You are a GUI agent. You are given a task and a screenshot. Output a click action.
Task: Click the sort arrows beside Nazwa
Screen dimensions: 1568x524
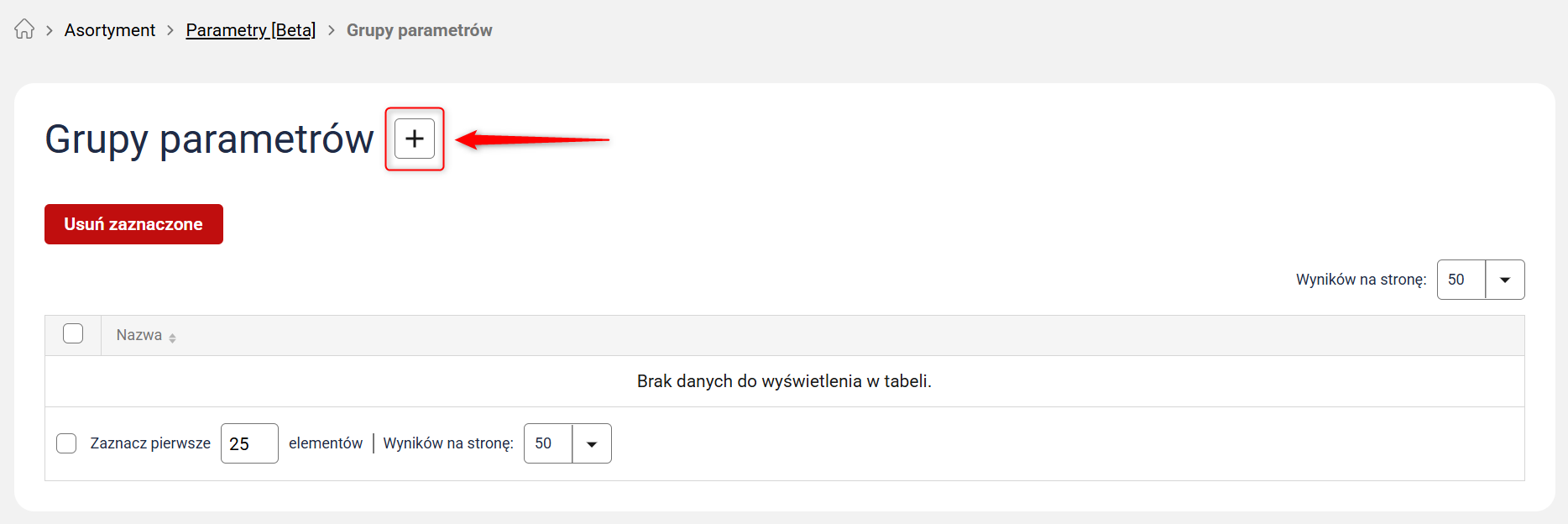[172, 338]
